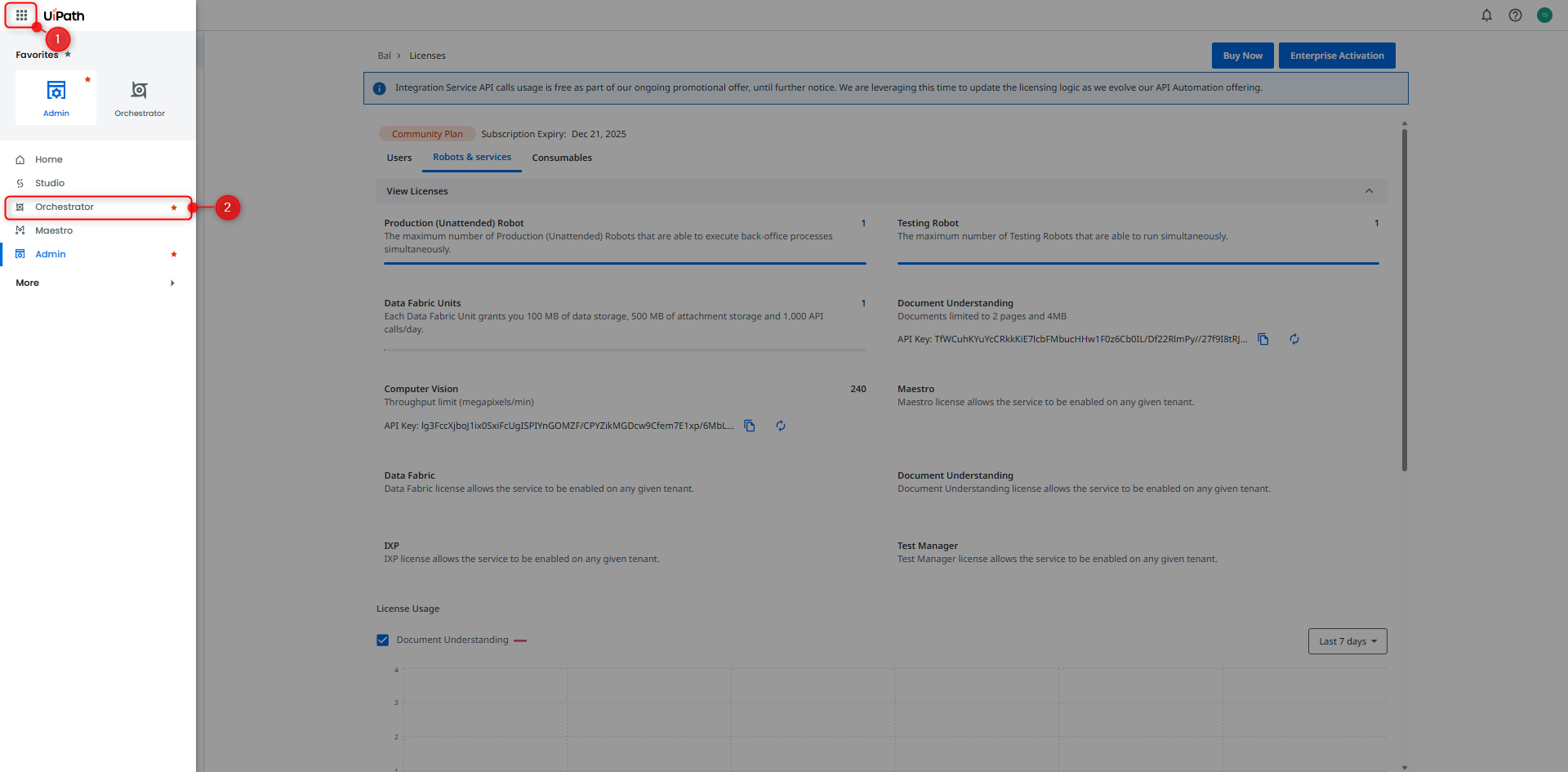The height and width of the screenshot is (772, 1568).
Task: Regenerate the Document Understanding API key
Action: (x=1294, y=339)
